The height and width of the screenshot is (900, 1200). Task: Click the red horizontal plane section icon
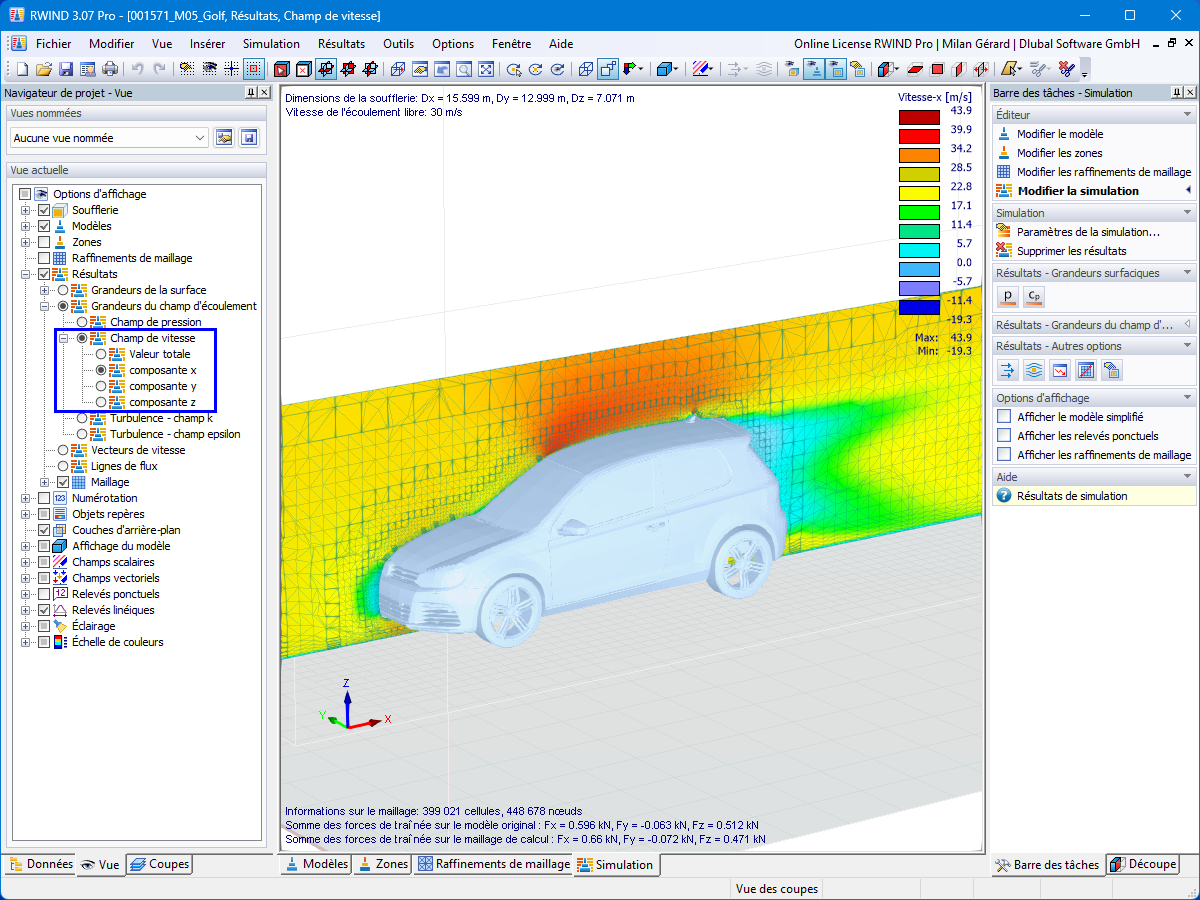pos(915,69)
